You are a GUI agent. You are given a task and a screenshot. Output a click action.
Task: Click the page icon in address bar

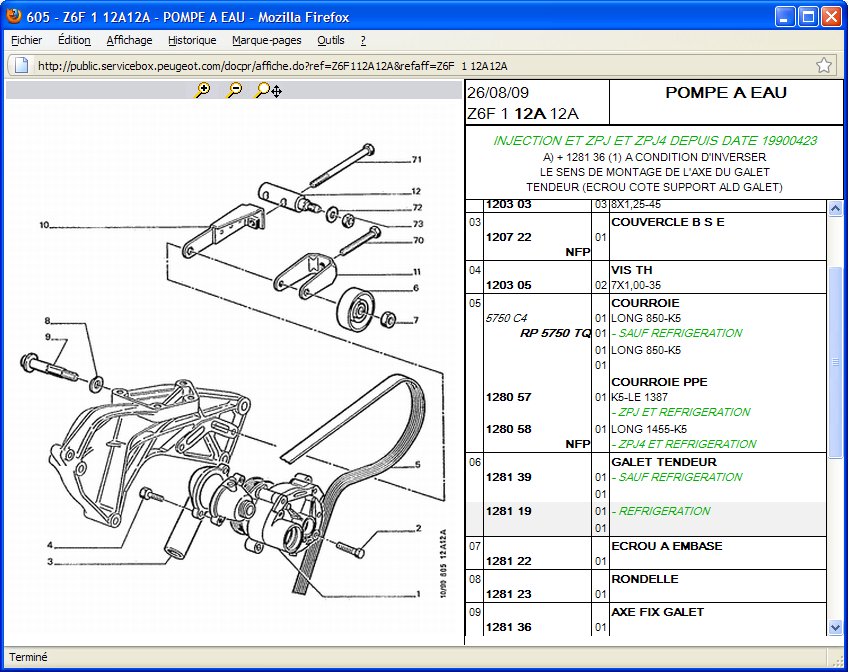(20, 66)
